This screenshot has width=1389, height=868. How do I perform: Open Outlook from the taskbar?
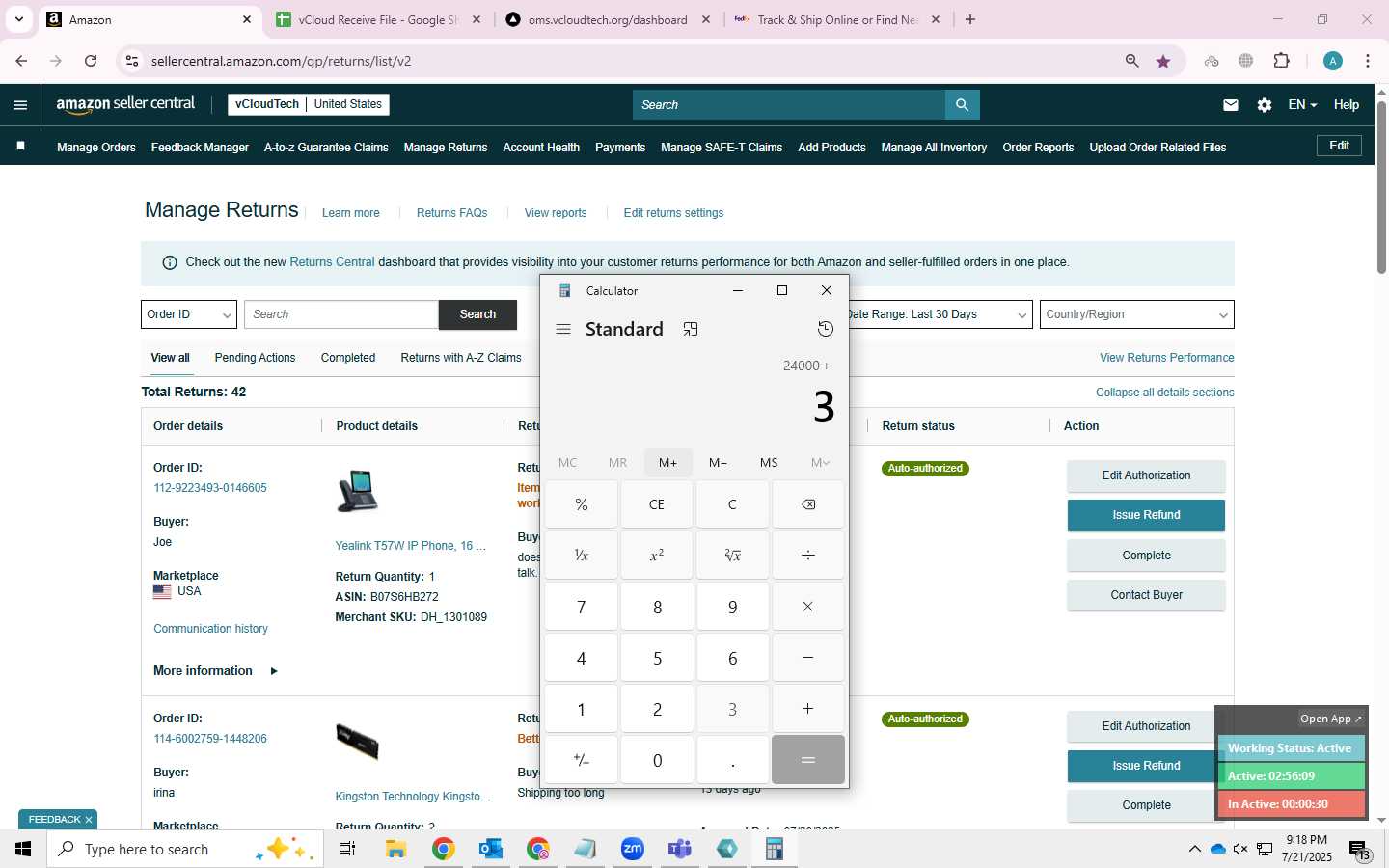point(490,850)
